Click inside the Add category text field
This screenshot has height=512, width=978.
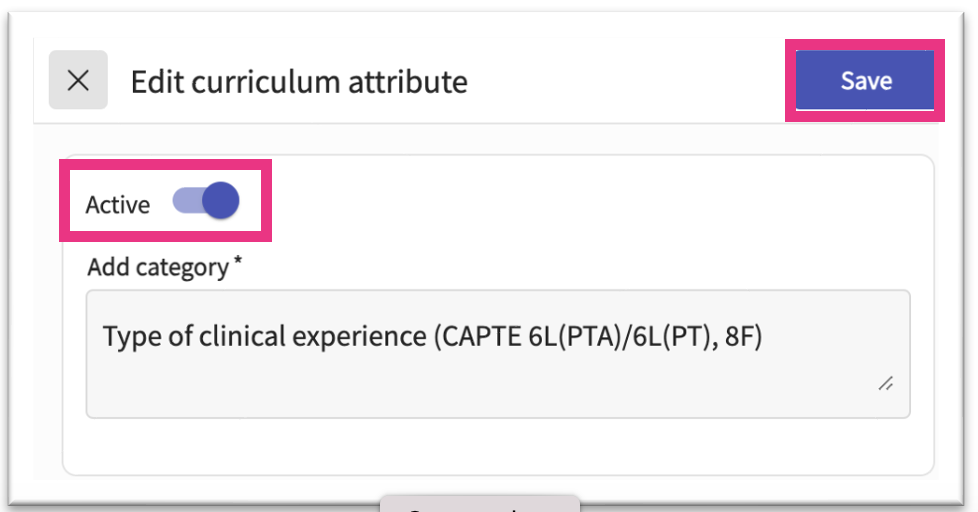(x=497, y=353)
